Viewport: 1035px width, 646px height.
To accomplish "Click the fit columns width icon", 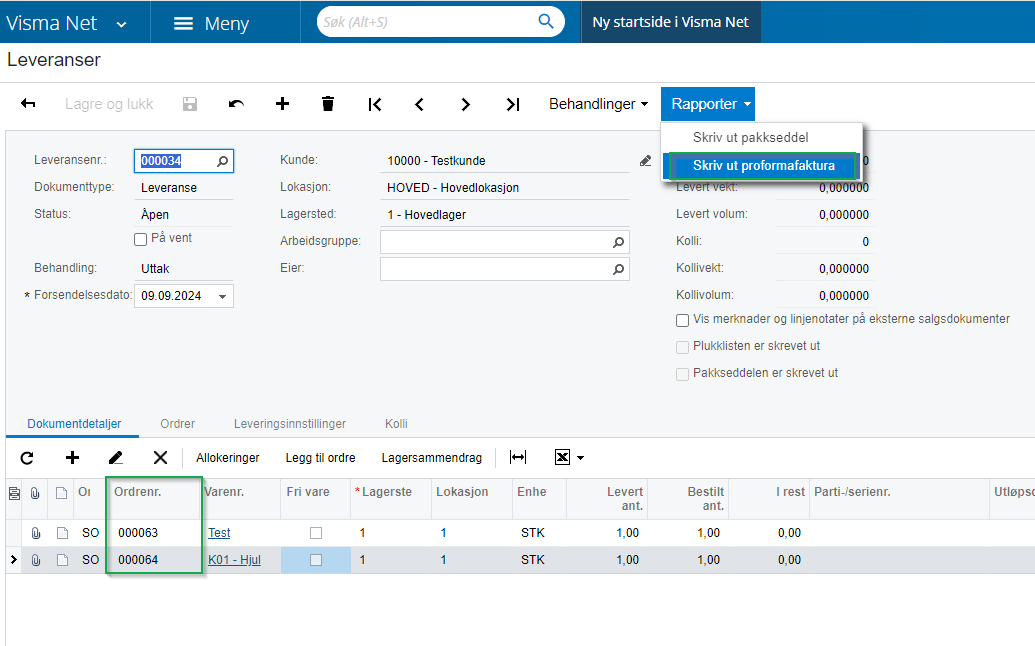I will point(518,458).
